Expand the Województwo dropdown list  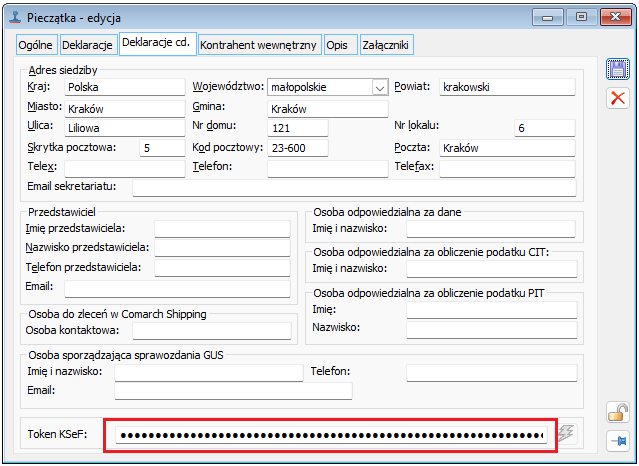coord(379,87)
